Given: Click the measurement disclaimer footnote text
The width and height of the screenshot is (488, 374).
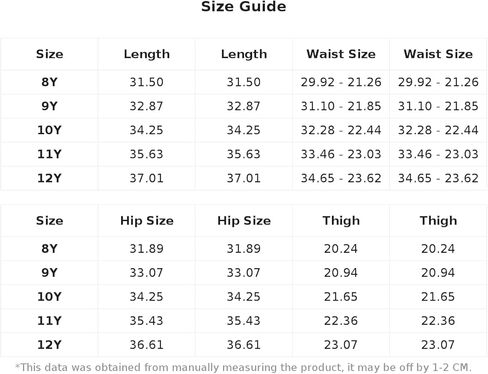Looking at the screenshot, I should pos(244,367).
